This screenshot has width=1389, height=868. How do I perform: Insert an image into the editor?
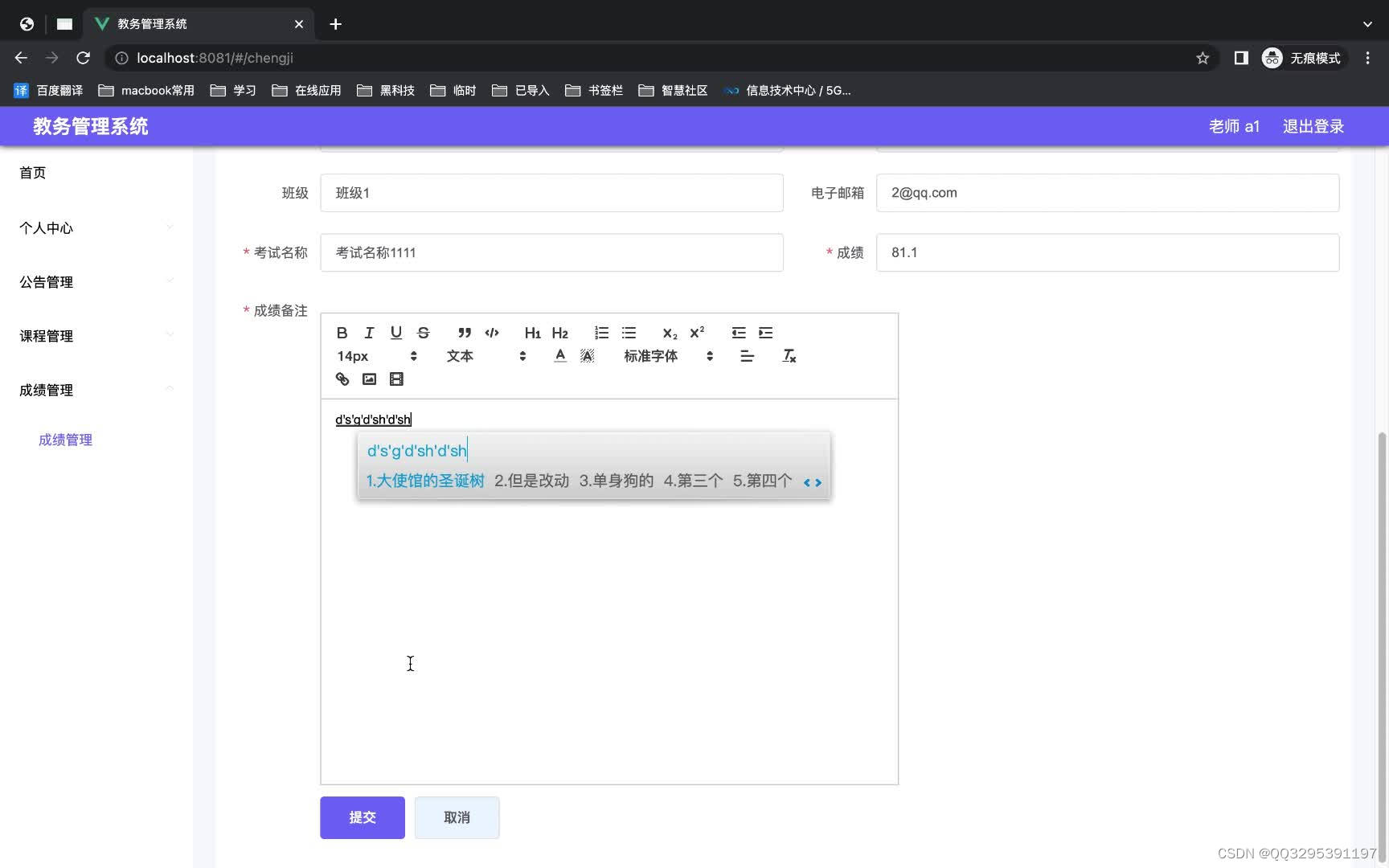(370, 379)
